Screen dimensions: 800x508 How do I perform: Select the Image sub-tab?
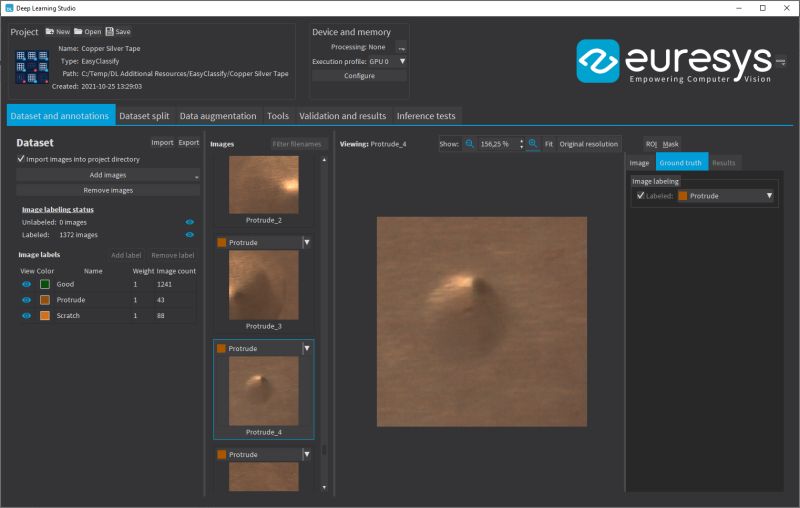(x=639, y=163)
